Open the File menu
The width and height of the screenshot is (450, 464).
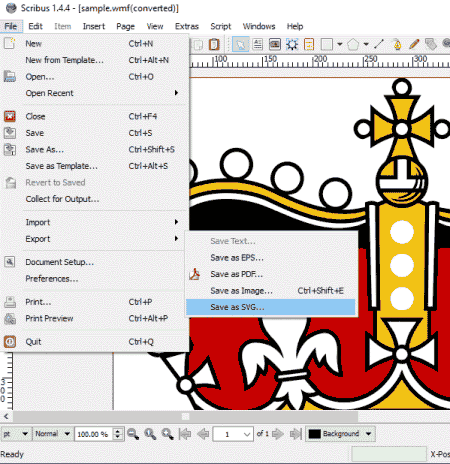tap(11, 26)
